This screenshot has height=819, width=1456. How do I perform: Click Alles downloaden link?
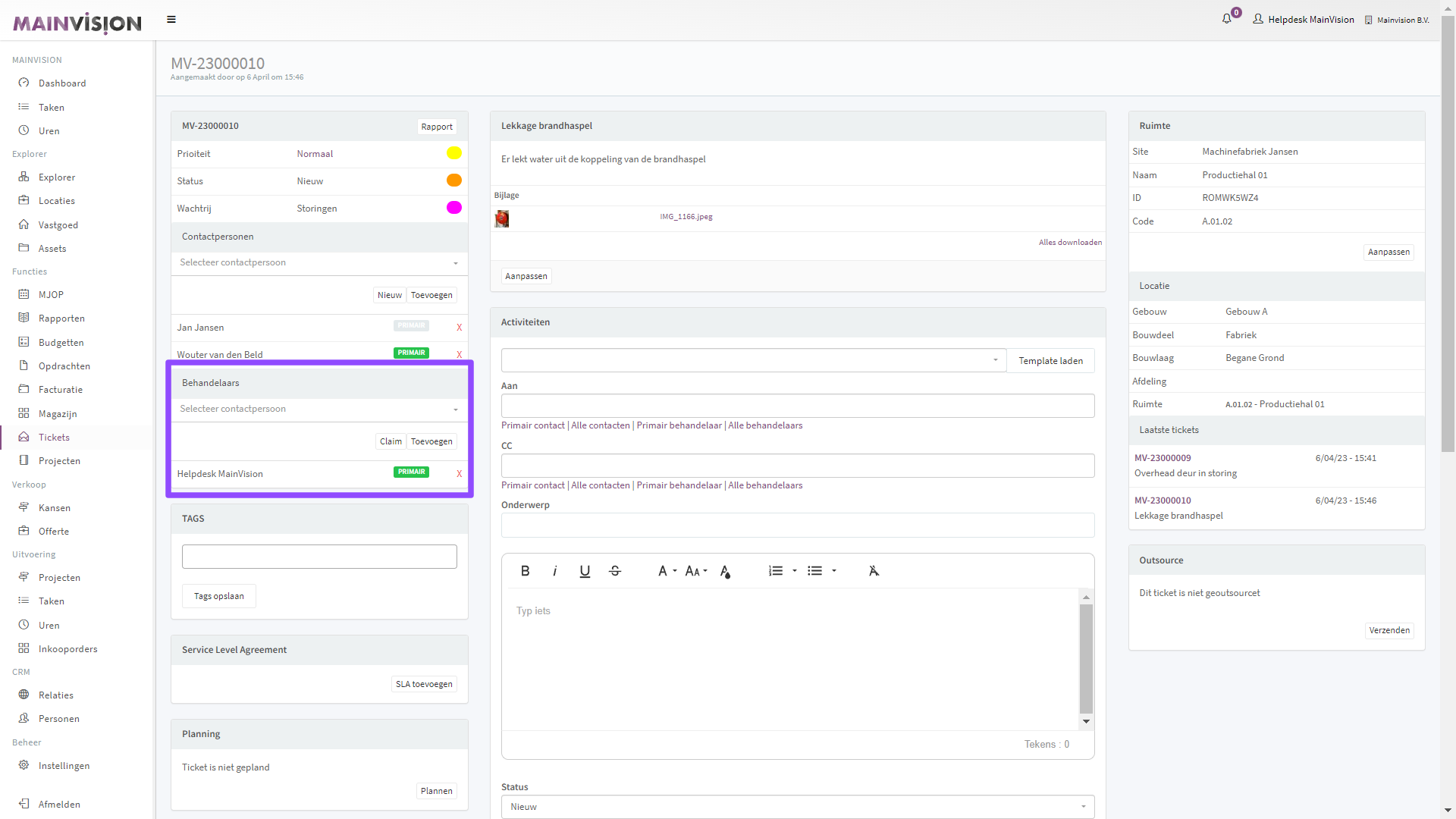tap(1070, 243)
